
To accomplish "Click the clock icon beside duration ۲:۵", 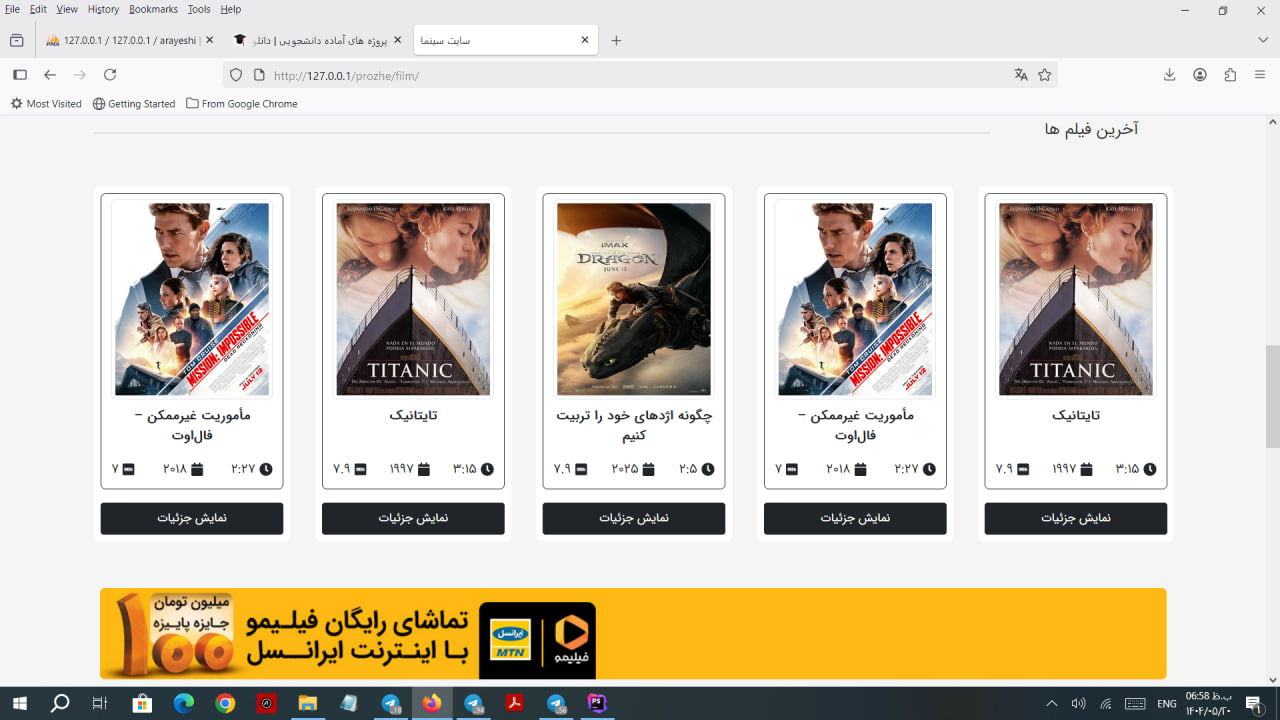I will (x=708, y=469).
